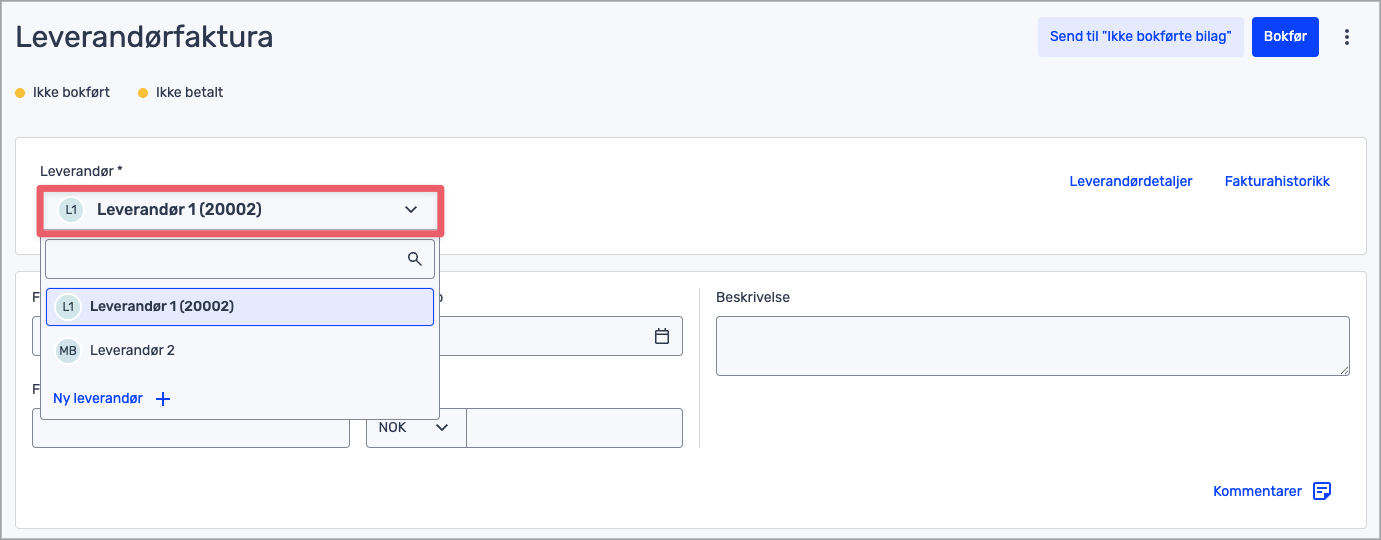
Task: Open the NOK currency dropdown
Action: pyautogui.click(x=415, y=427)
